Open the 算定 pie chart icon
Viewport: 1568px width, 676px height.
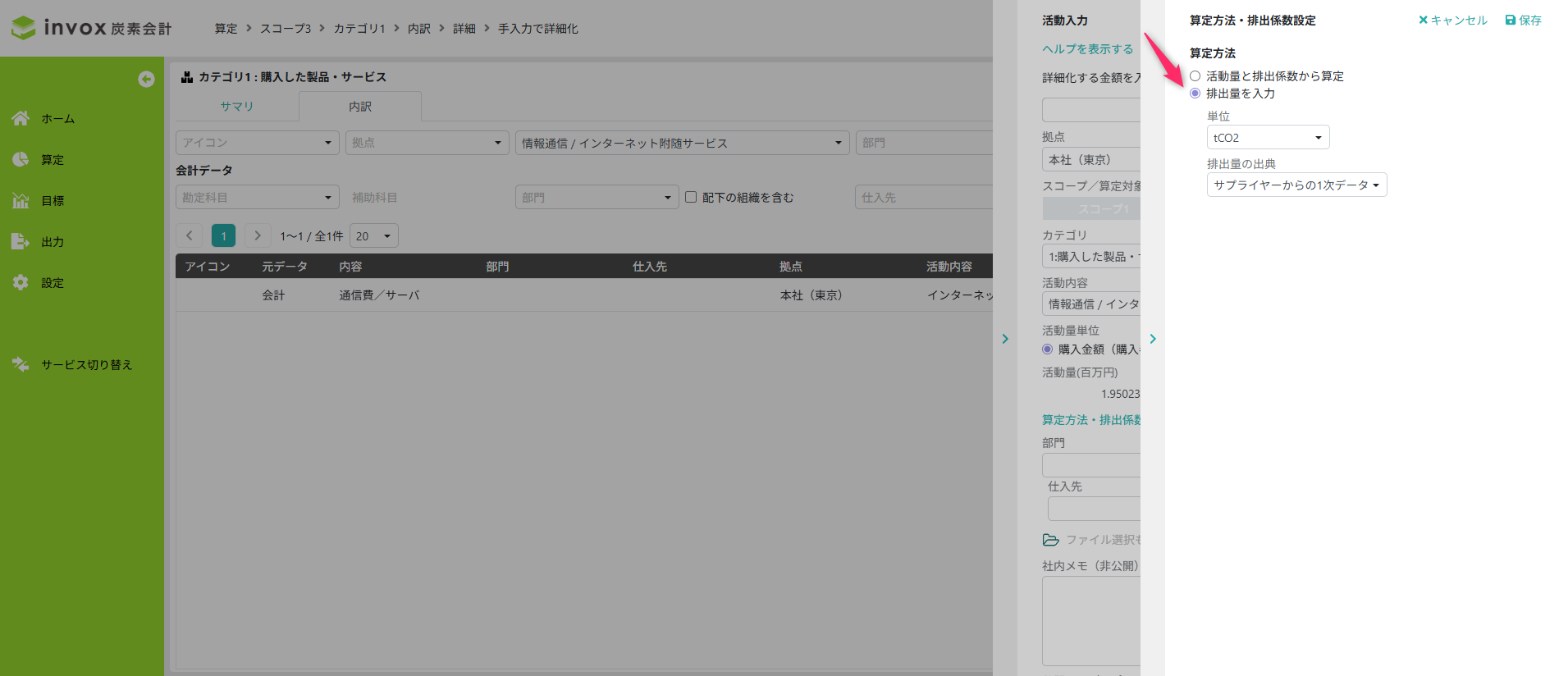21,159
